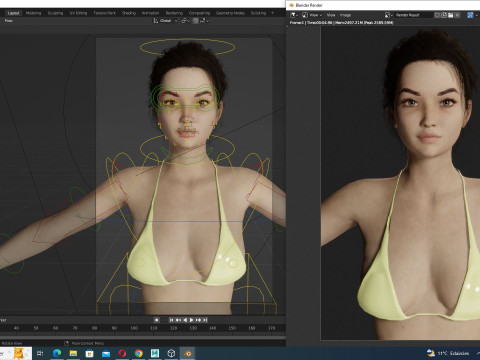The height and width of the screenshot is (360, 480).
Task: Open the weather widget showing 11°C
Action: 448,353
